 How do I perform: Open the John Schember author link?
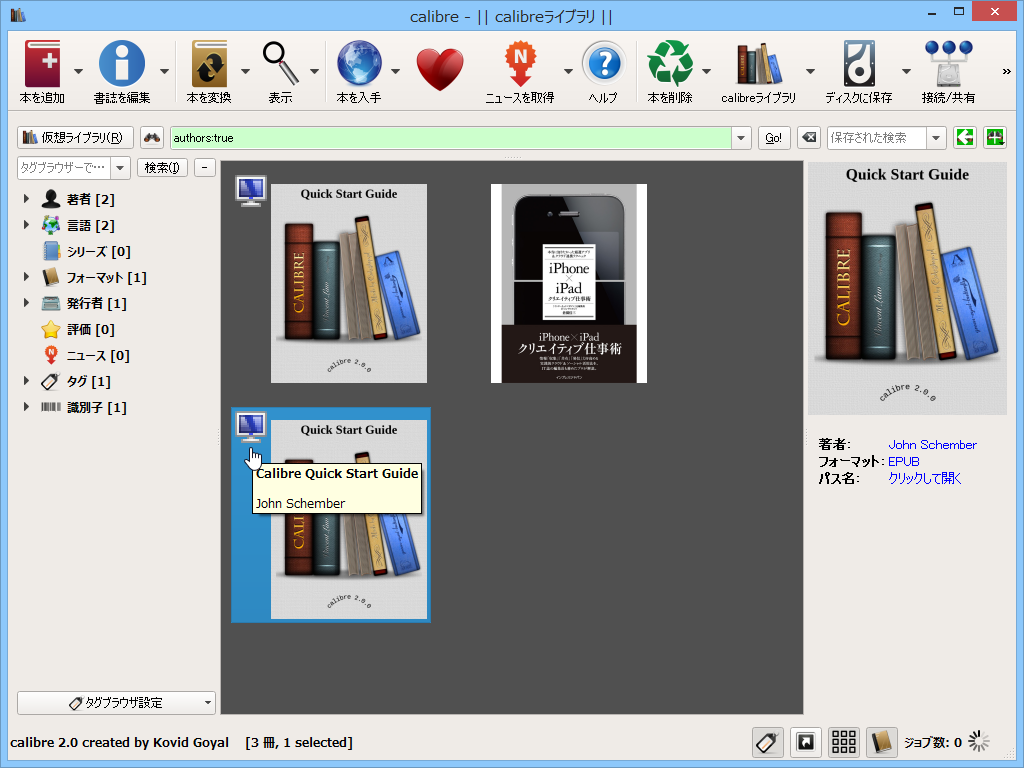pos(932,445)
